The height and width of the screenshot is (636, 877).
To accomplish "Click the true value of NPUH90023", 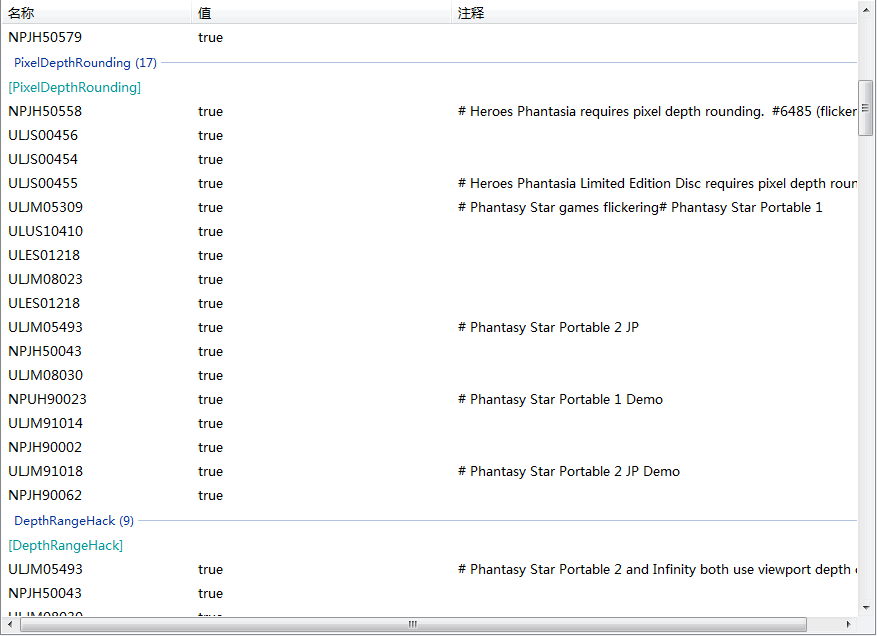I will pos(210,399).
